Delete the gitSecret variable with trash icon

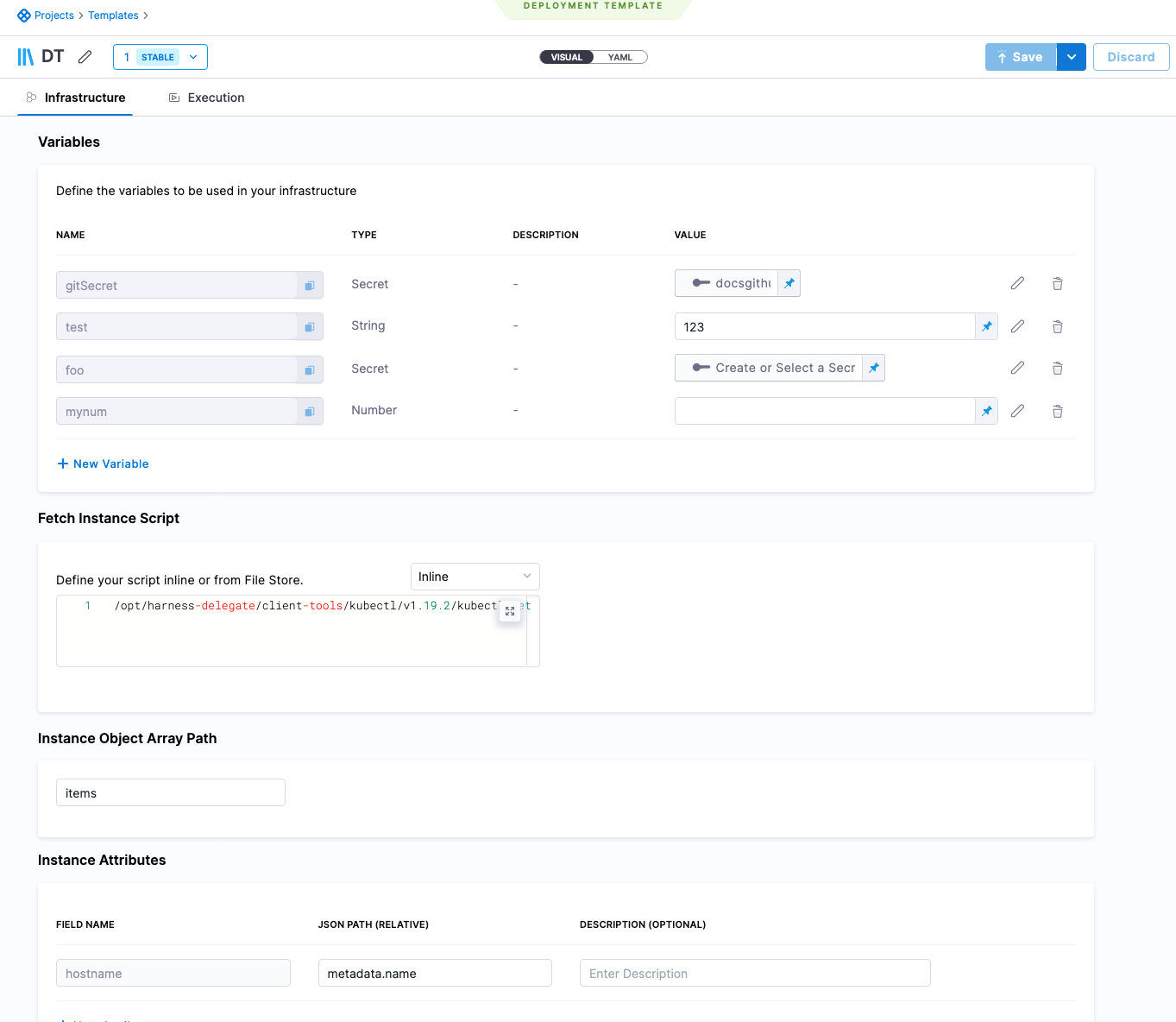point(1057,284)
